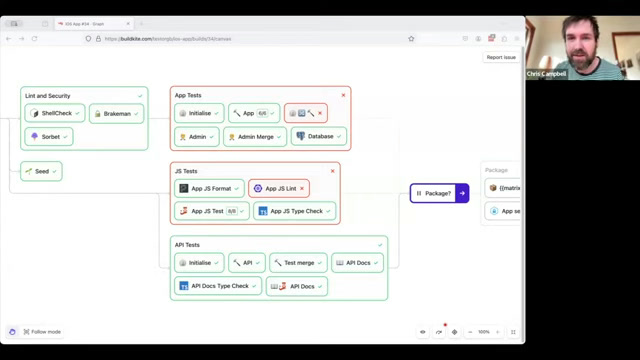Open a new browser tab with plus
Image resolution: width=640 pixels, height=360 pixels.
141,24
